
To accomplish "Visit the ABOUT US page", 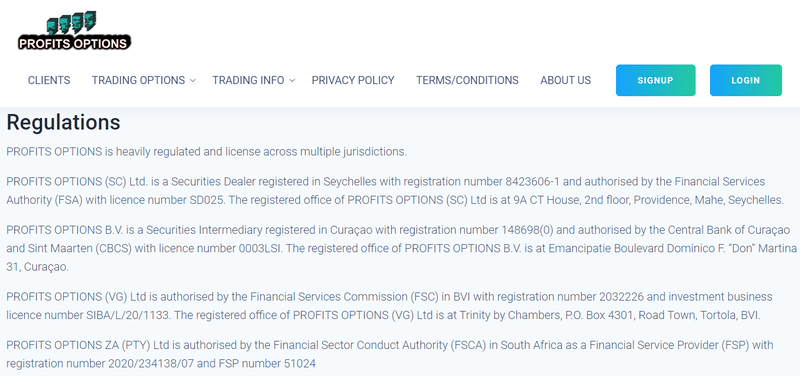I will [566, 80].
